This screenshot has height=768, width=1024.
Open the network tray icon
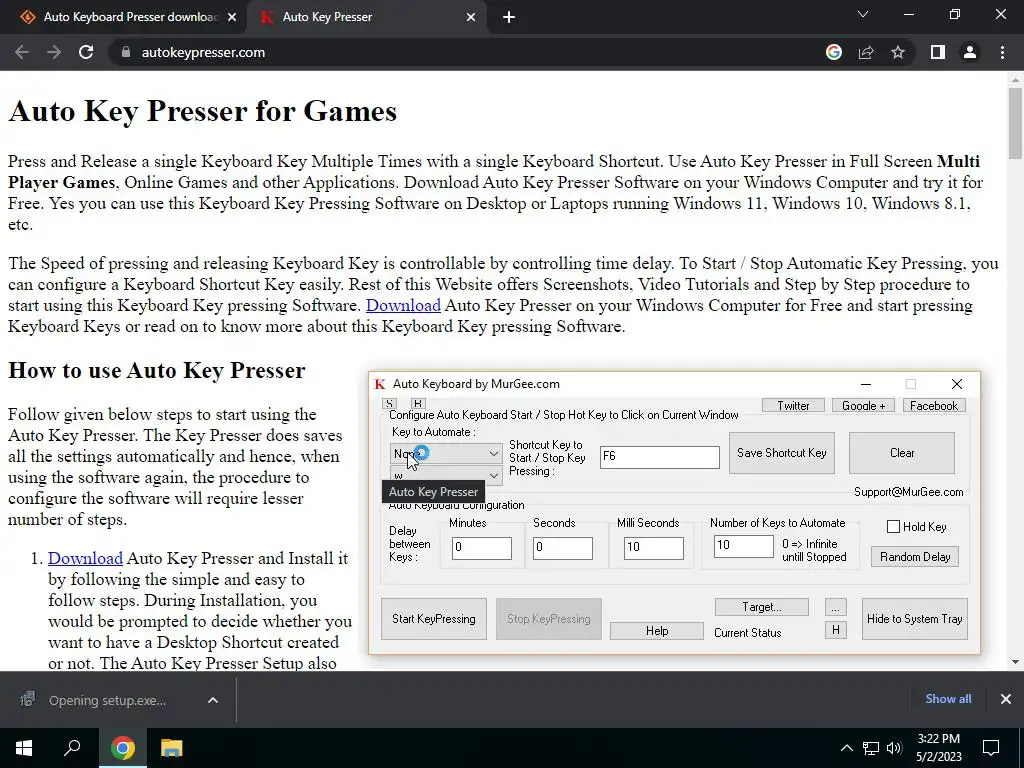[871, 748]
